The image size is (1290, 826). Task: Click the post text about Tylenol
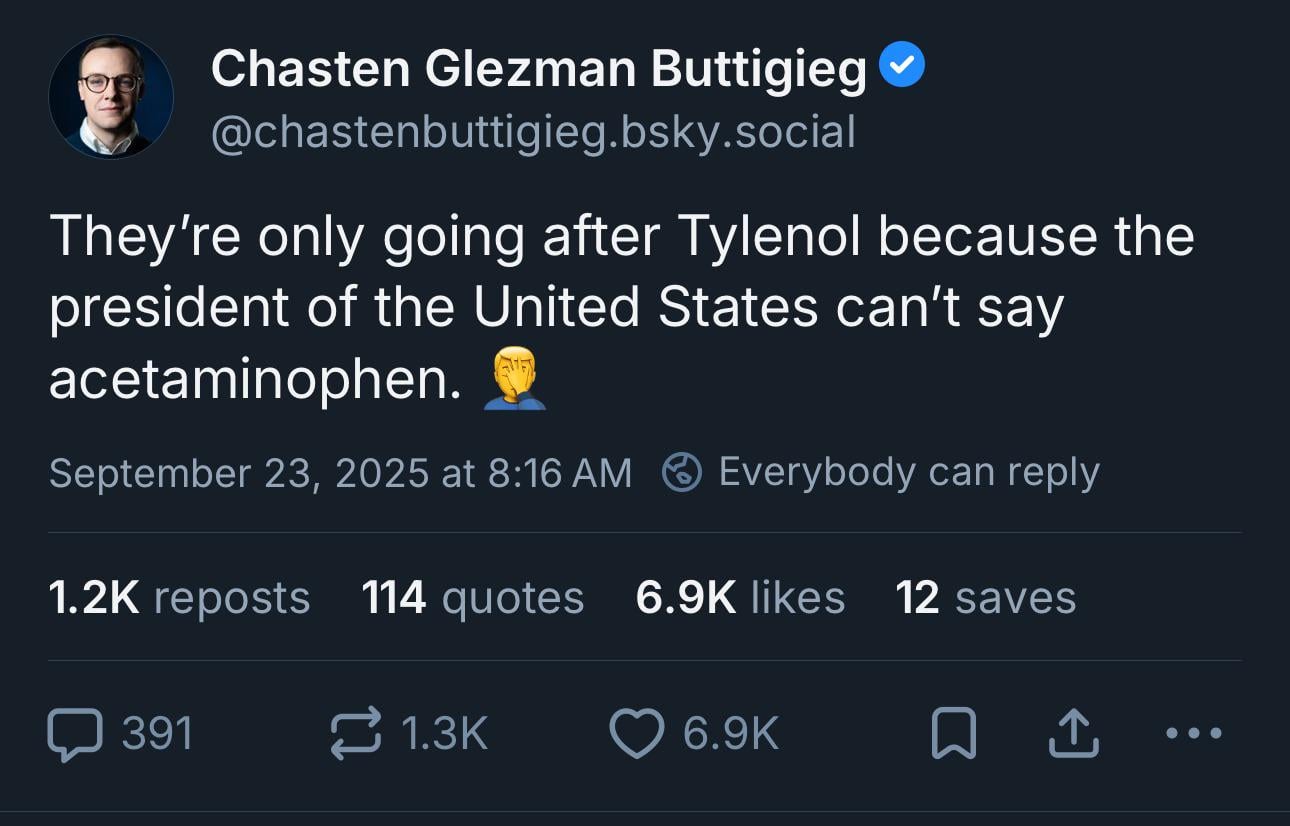point(620,307)
